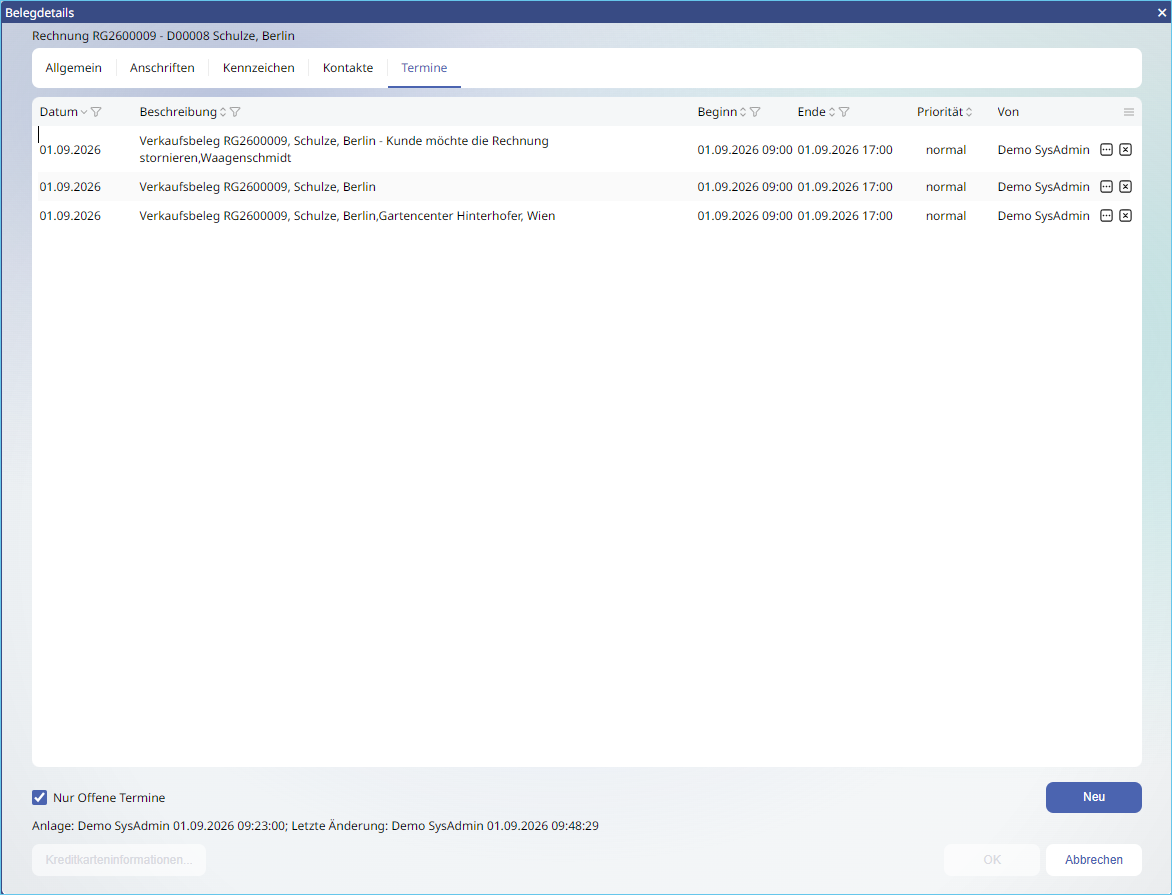Viewport: 1172px width, 895px height.
Task: Sort by Priorität using its sort arrows
Action: click(x=969, y=112)
